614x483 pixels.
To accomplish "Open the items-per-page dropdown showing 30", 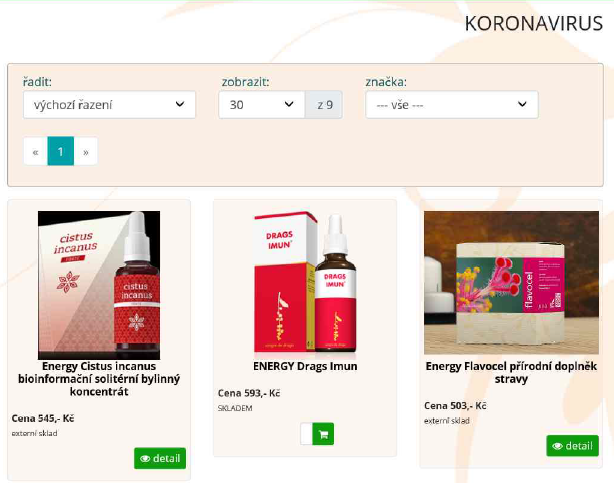I will pos(262,105).
